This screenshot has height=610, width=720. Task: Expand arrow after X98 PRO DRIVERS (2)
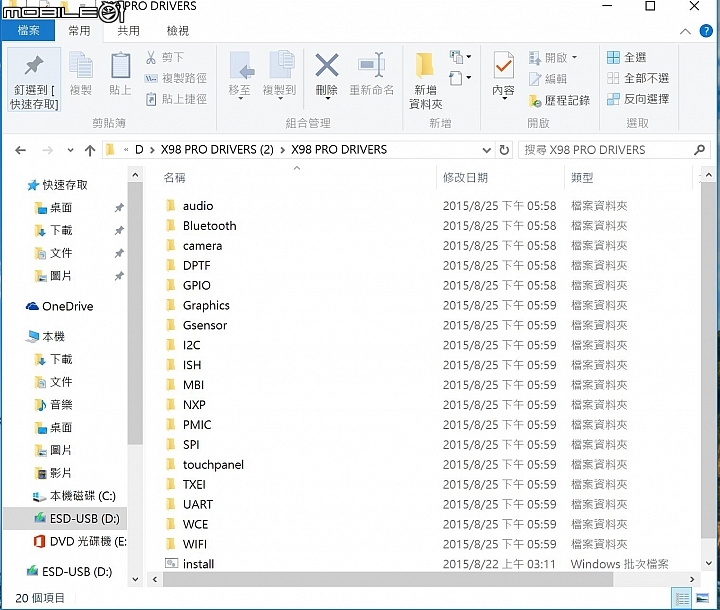point(282,150)
